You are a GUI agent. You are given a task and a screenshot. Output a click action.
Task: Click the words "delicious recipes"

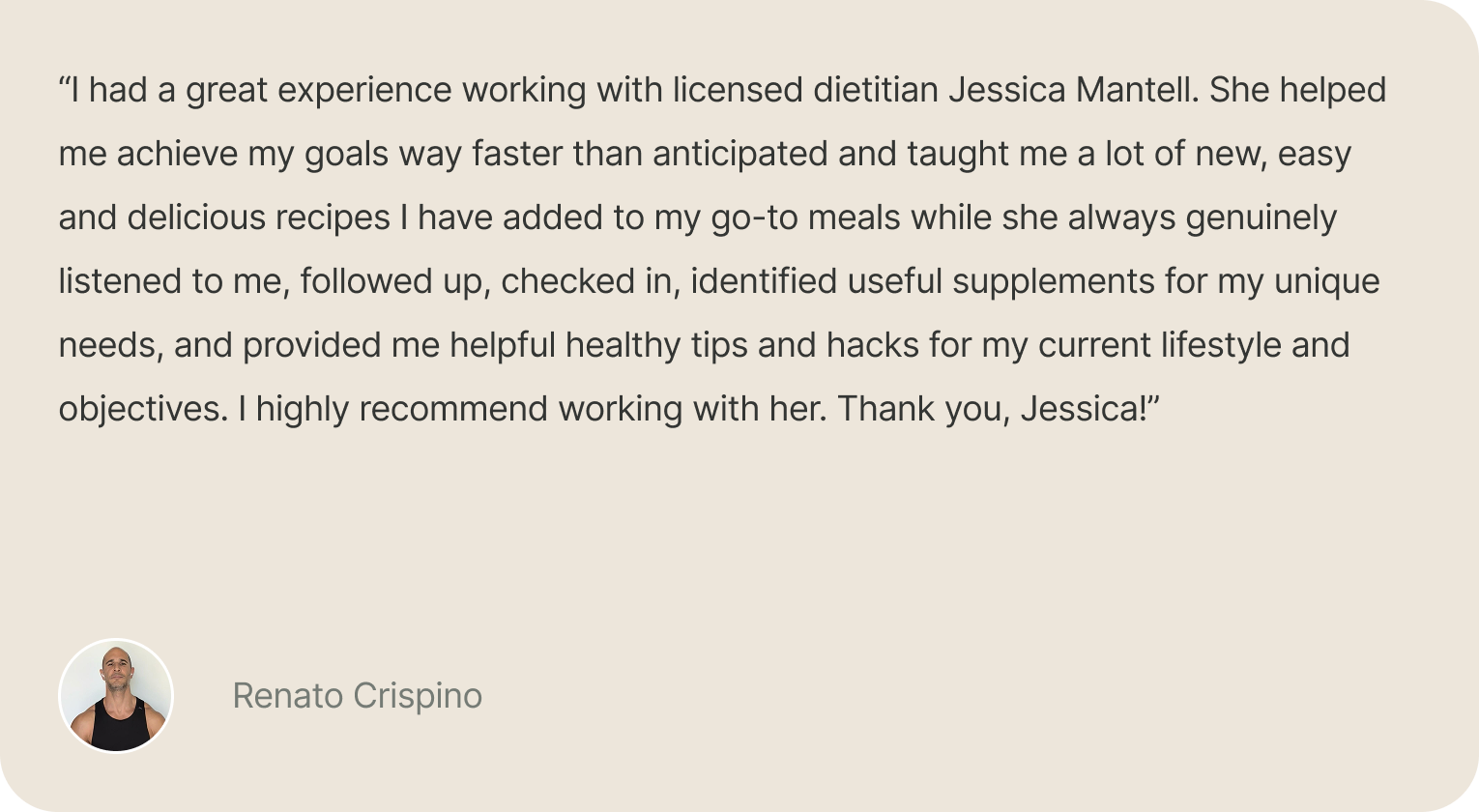(x=259, y=217)
